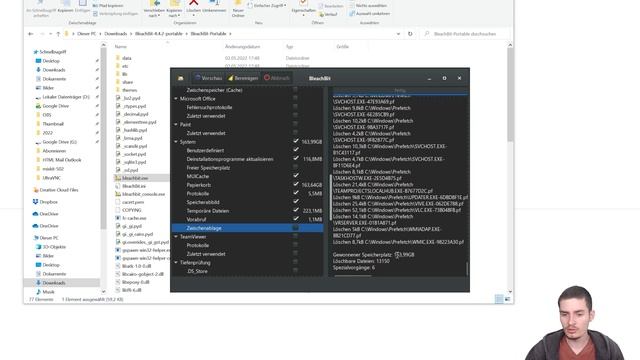Switch Explorer to large icons view
Screen dimensions: 640x360
click(x=507, y=299)
